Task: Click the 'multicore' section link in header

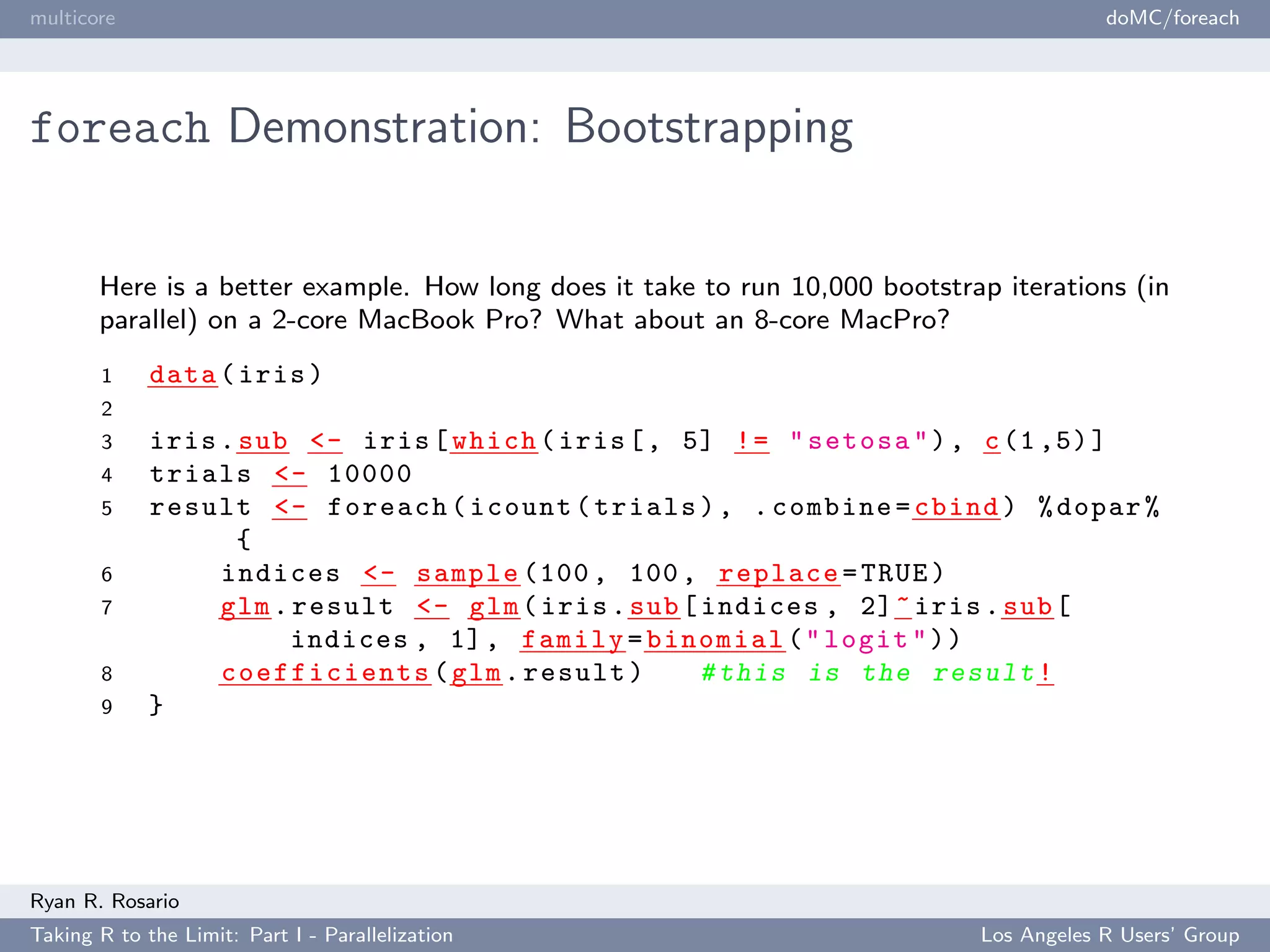Action: [73, 18]
